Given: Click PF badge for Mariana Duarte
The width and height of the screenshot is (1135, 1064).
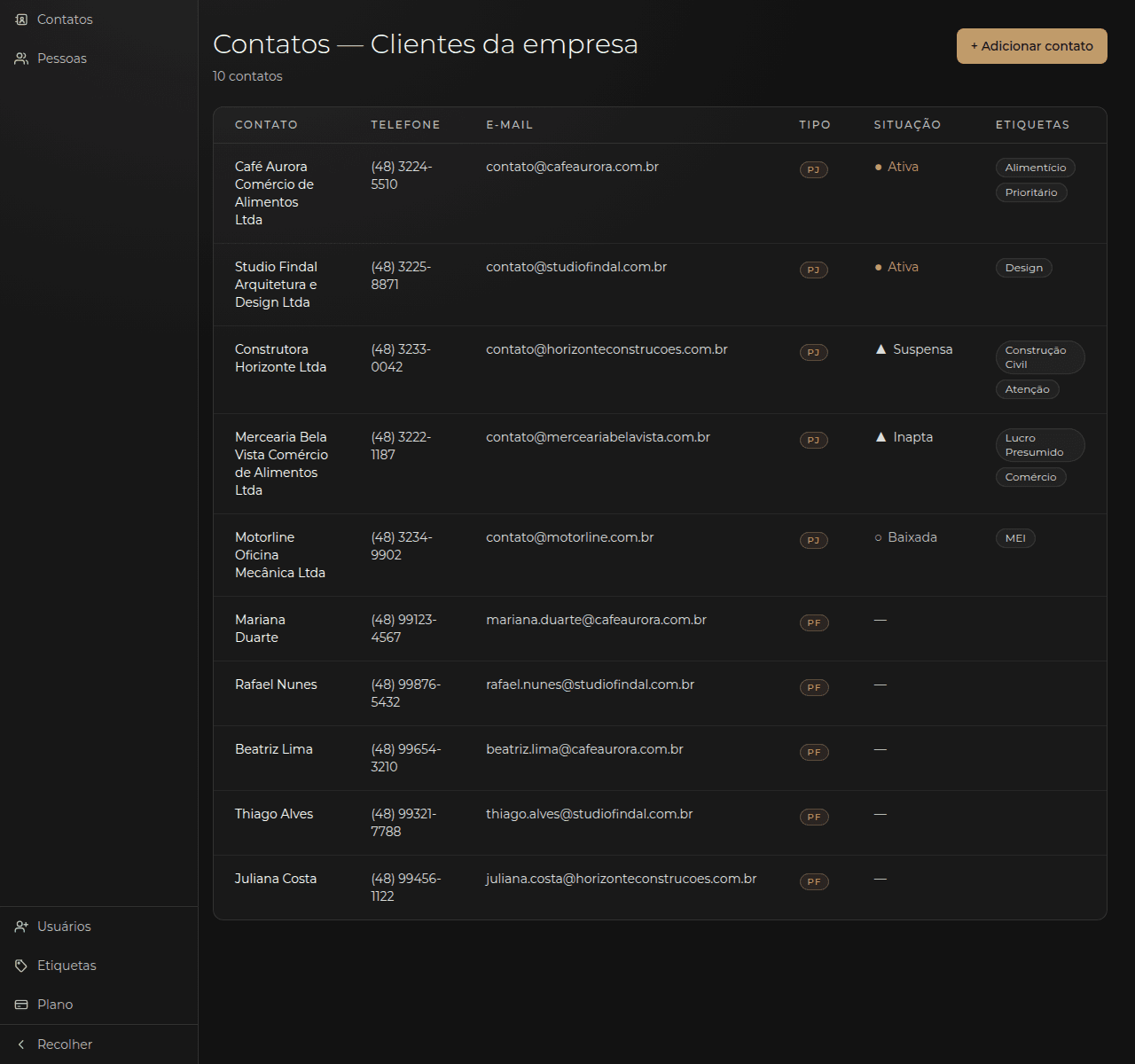Looking at the screenshot, I should click(814, 622).
